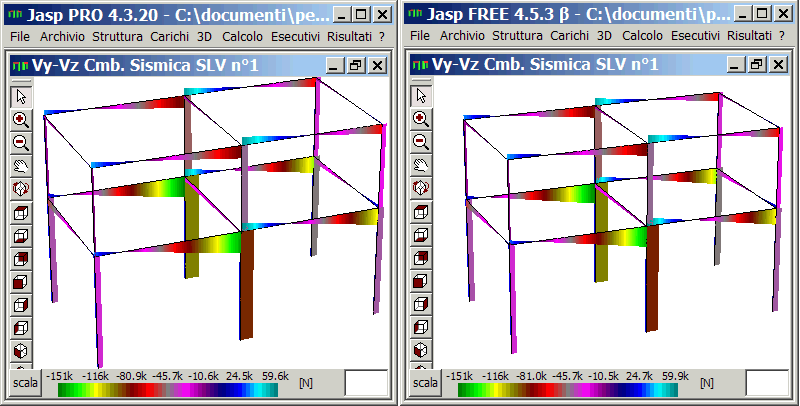The height and width of the screenshot is (406, 800).
Task: Open Carichi menu in Jasp PRO window
Action: click(169, 36)
